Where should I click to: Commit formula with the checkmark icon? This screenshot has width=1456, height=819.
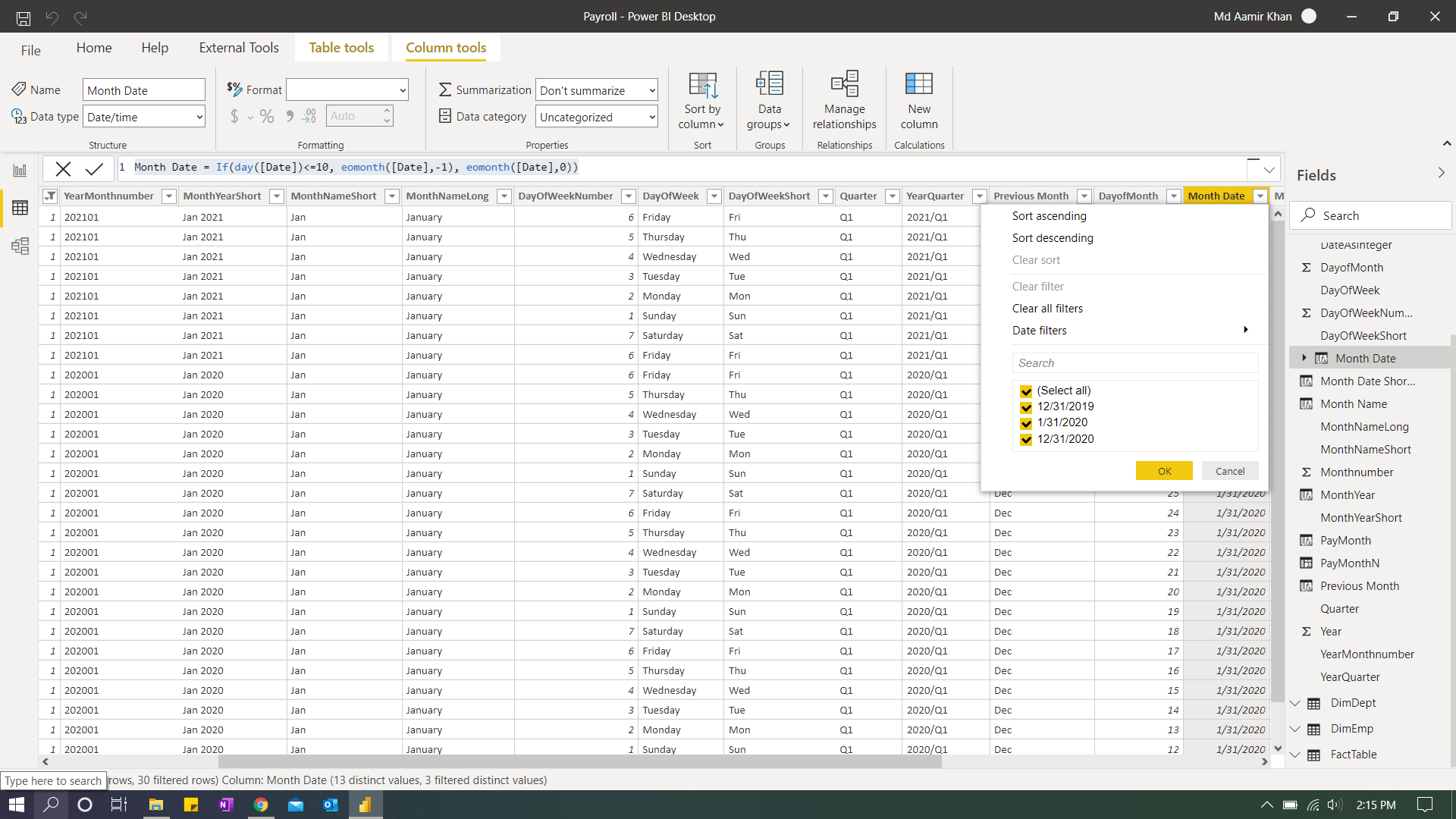pos(95,168)
